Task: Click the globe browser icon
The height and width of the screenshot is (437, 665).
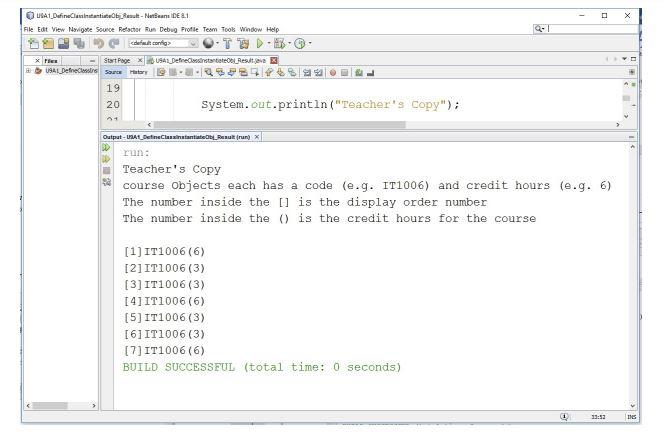Action: coord(208,43)
